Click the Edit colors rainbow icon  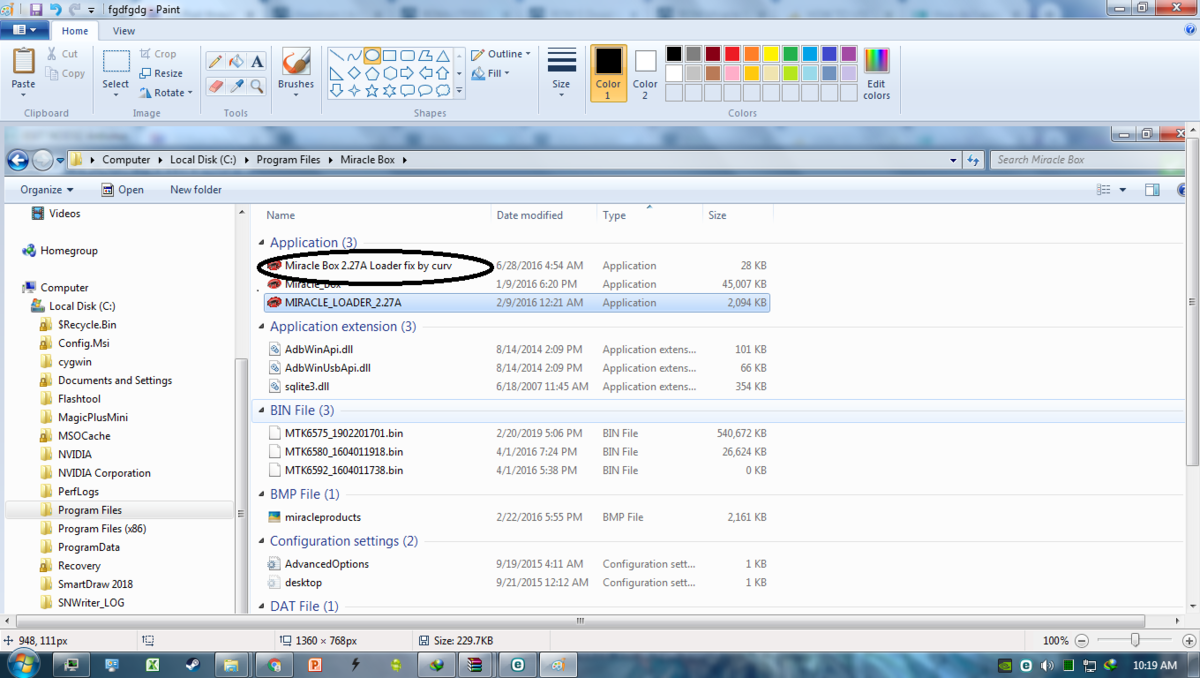(x=877, y=60)
